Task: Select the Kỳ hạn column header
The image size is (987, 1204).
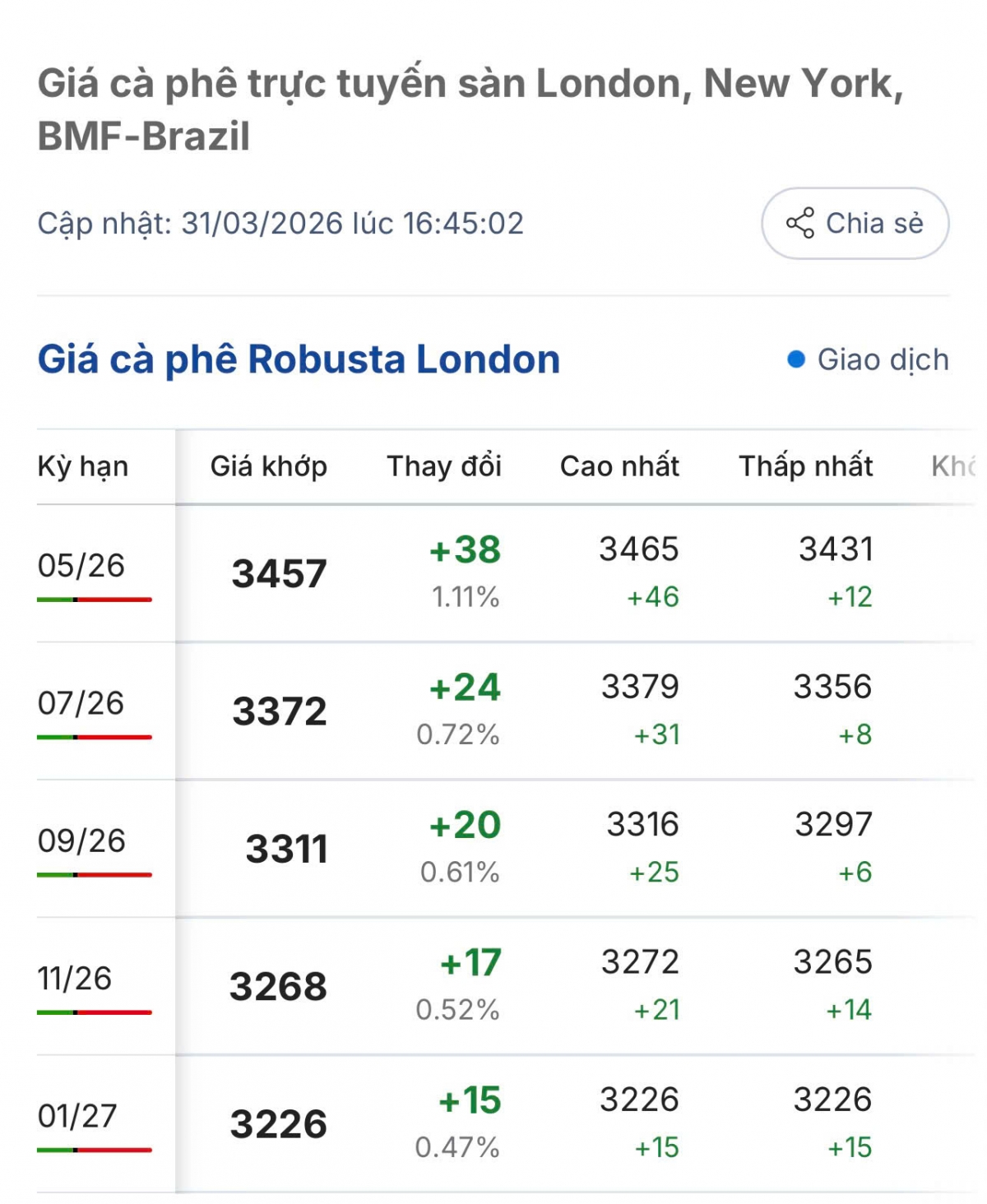Action: click(x=82, y=466)
